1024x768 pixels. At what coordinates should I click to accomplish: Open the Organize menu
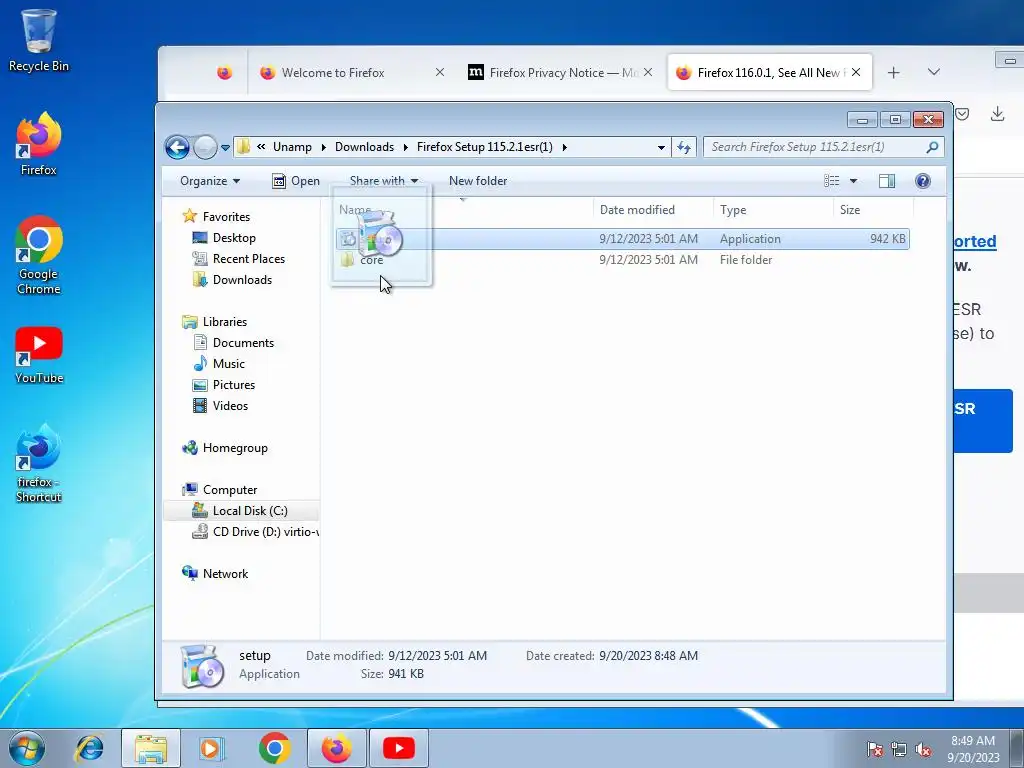pyautogui.click(x=210, y=181)
